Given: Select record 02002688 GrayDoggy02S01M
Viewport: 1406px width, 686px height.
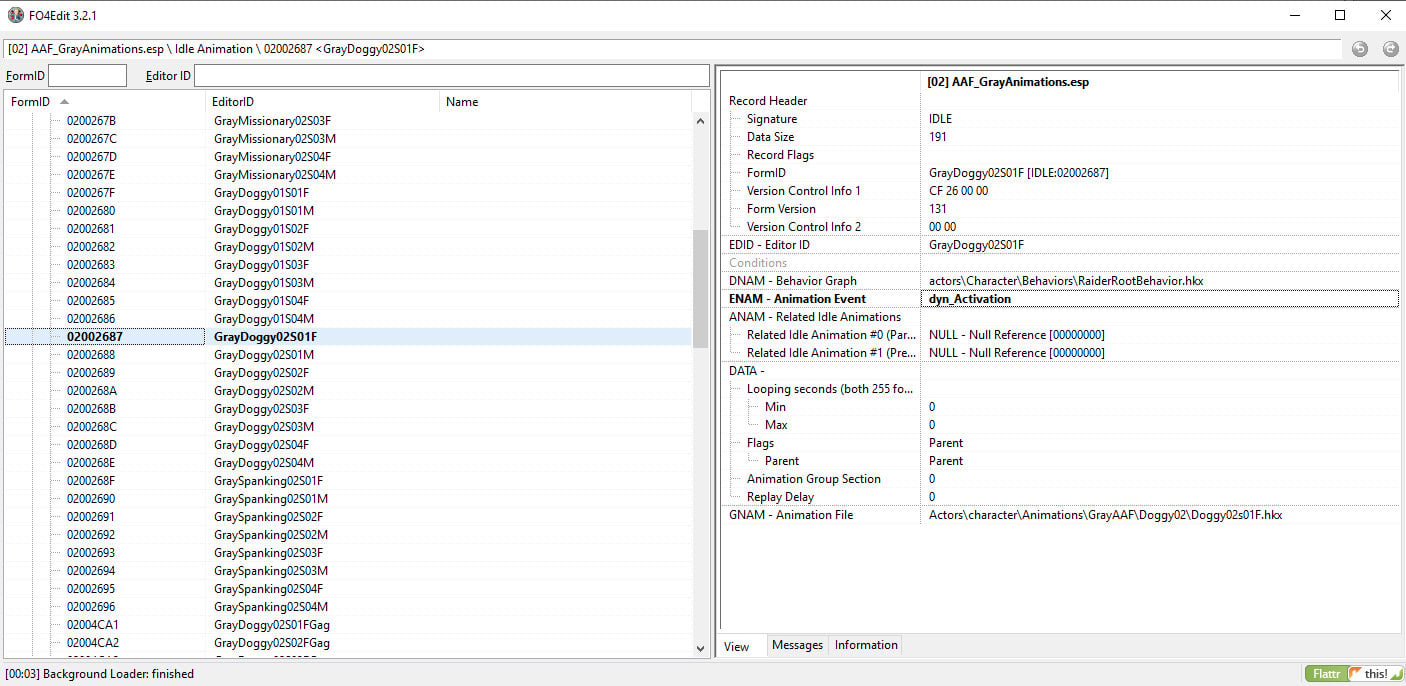Looking at the screenshot, I should point(348,355).
